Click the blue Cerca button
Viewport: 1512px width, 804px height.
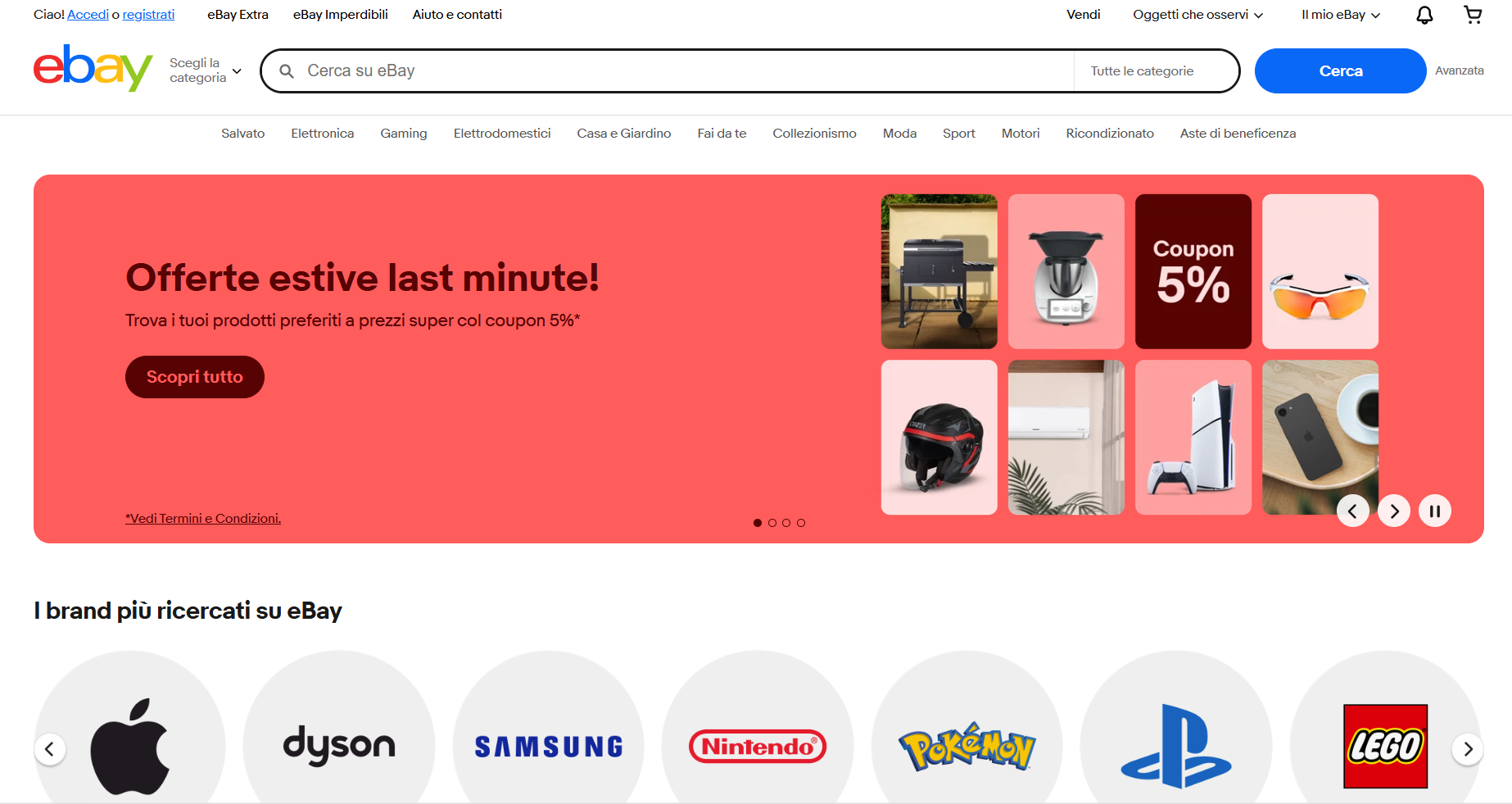1340,70
